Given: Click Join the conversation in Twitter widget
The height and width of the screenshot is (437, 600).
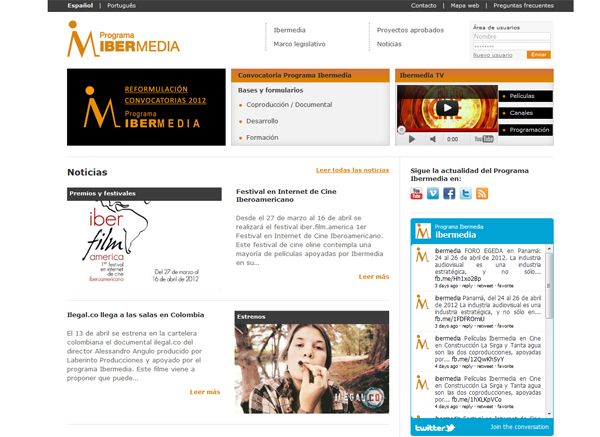Looking at the screenshot, I should click(x=519, y=427).
